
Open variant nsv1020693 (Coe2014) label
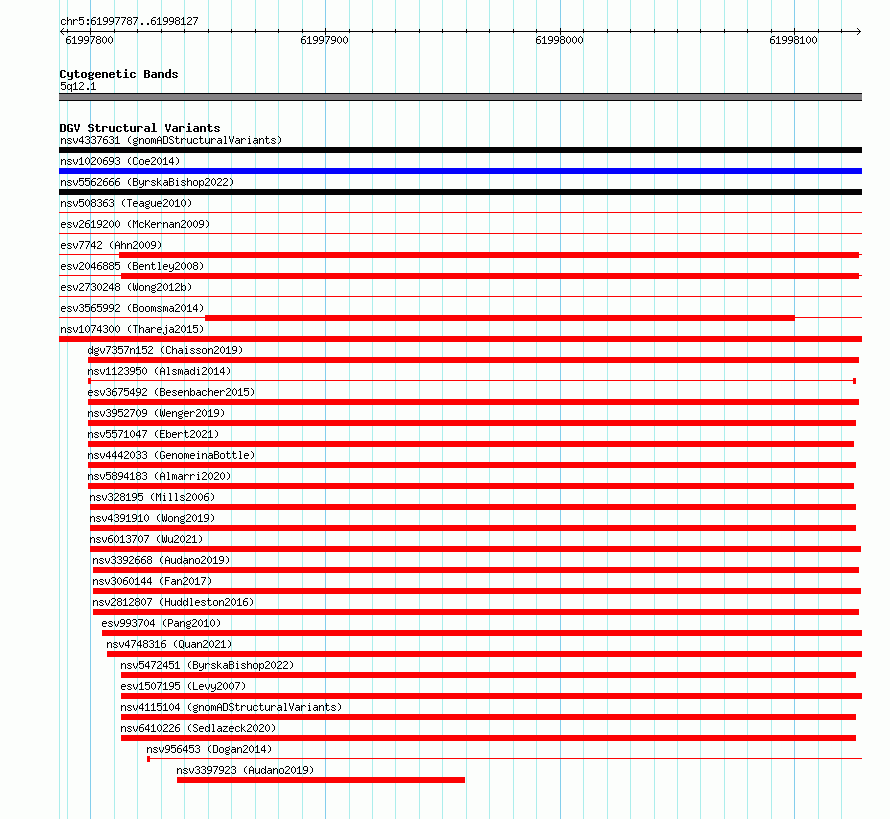pos(120,161)
